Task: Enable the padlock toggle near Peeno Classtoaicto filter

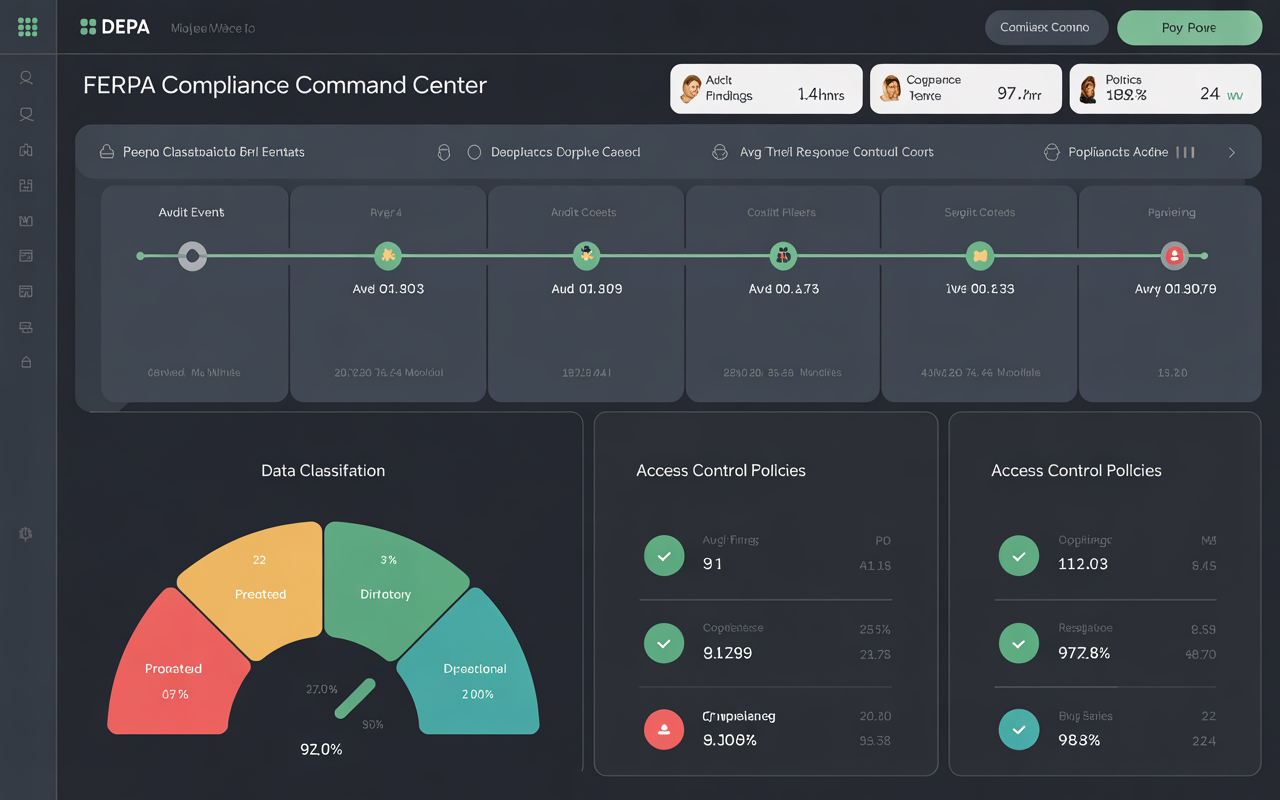Action: (x=105, y=151)
